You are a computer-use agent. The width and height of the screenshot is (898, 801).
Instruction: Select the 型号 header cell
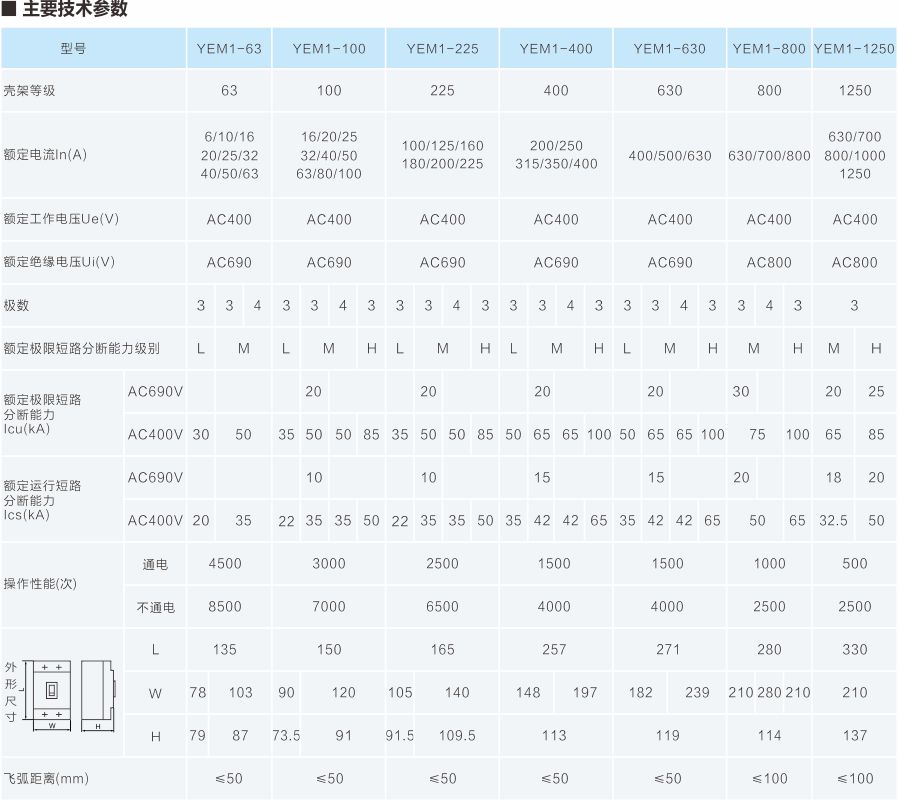tap(93, 48)
